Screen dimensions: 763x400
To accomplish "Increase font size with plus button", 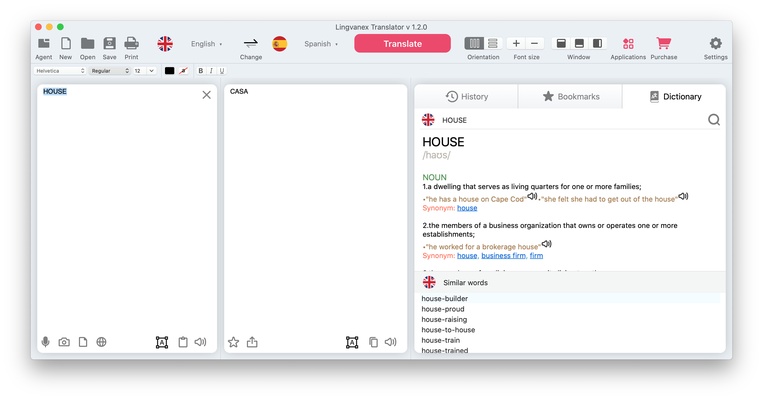I will click(x=516, y=43).
